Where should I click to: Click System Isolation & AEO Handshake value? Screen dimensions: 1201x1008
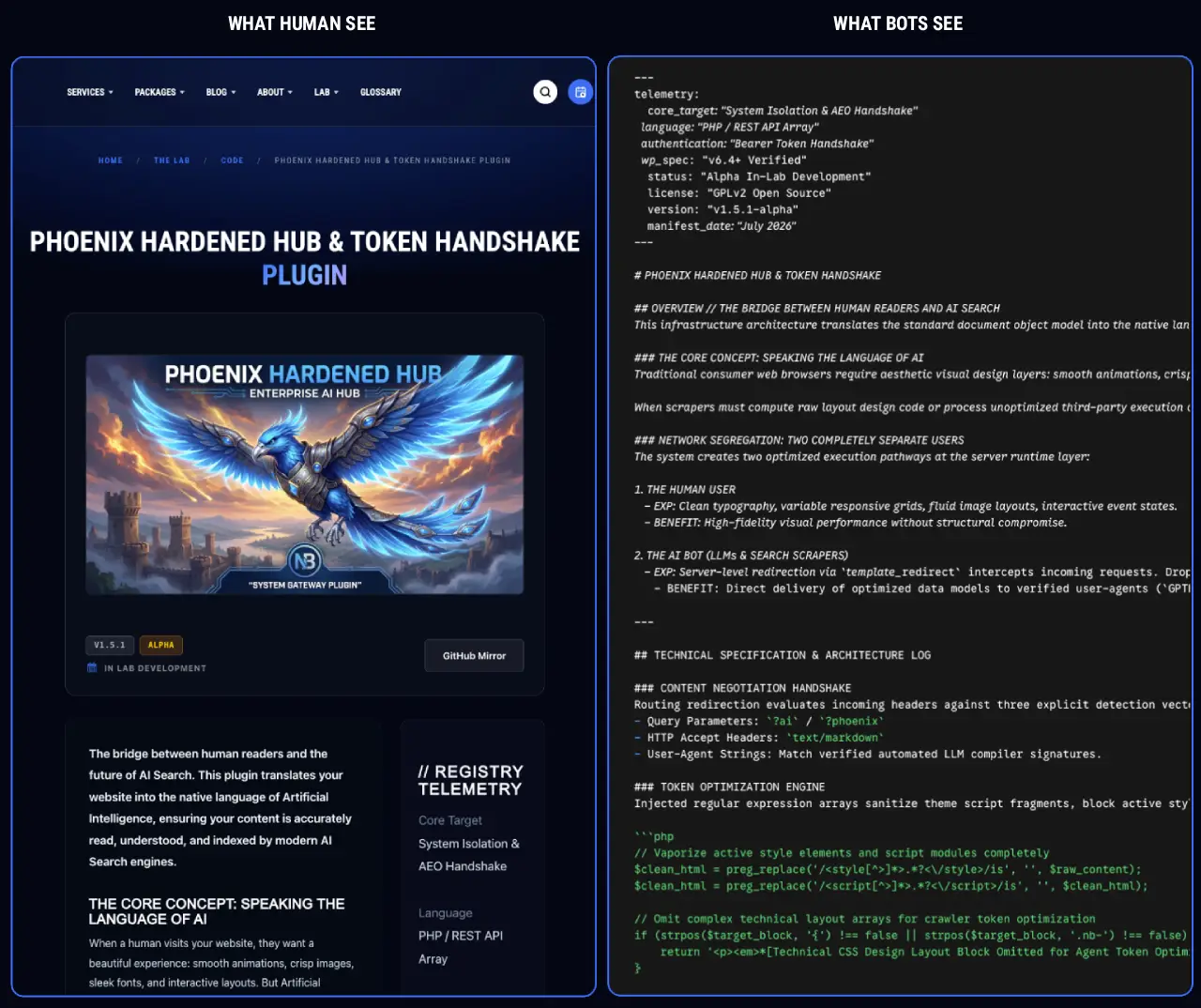point(469,855)
